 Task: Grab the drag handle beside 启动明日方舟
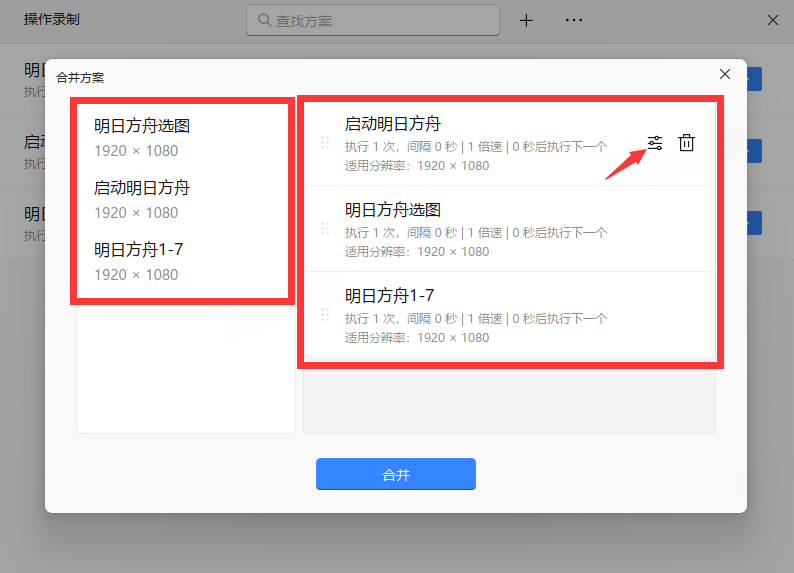pos(324,143)
